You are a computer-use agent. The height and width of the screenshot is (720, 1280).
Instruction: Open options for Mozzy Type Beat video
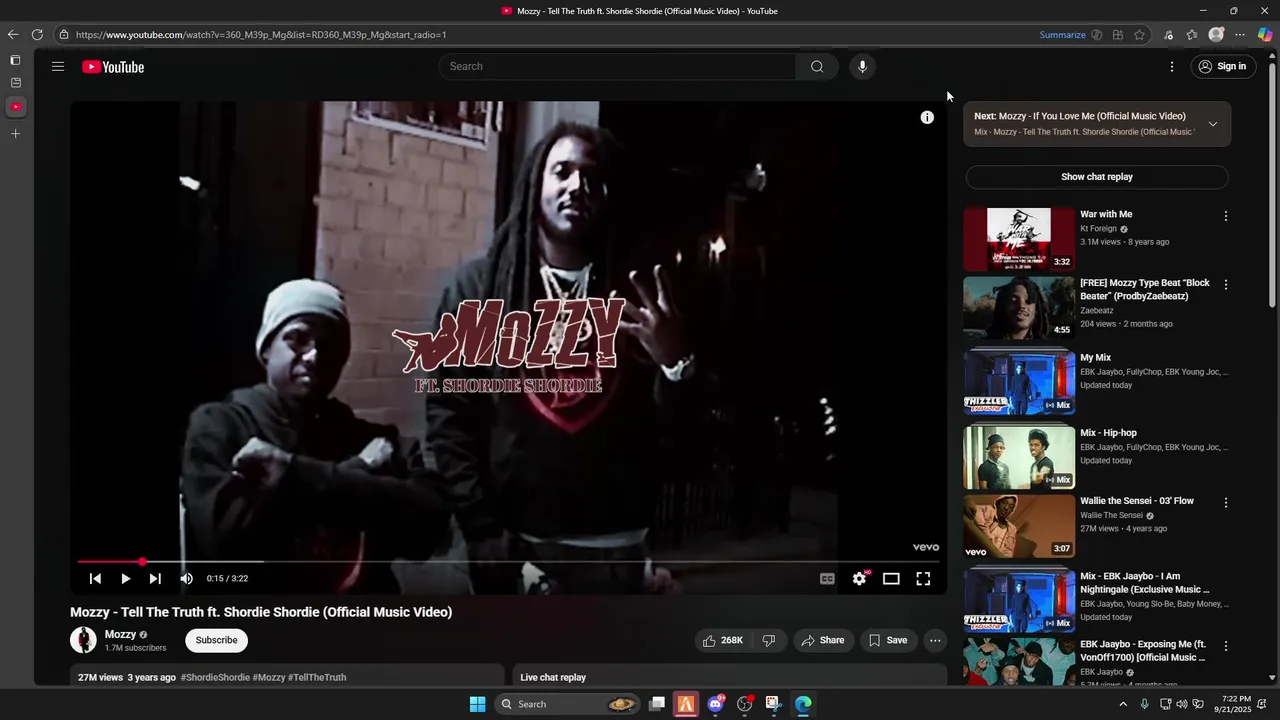click(x=1225, y=284)
